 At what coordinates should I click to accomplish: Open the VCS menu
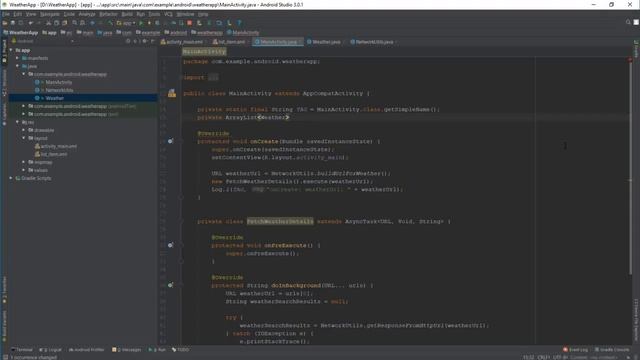pyautogui.click(x=168, y=14)
